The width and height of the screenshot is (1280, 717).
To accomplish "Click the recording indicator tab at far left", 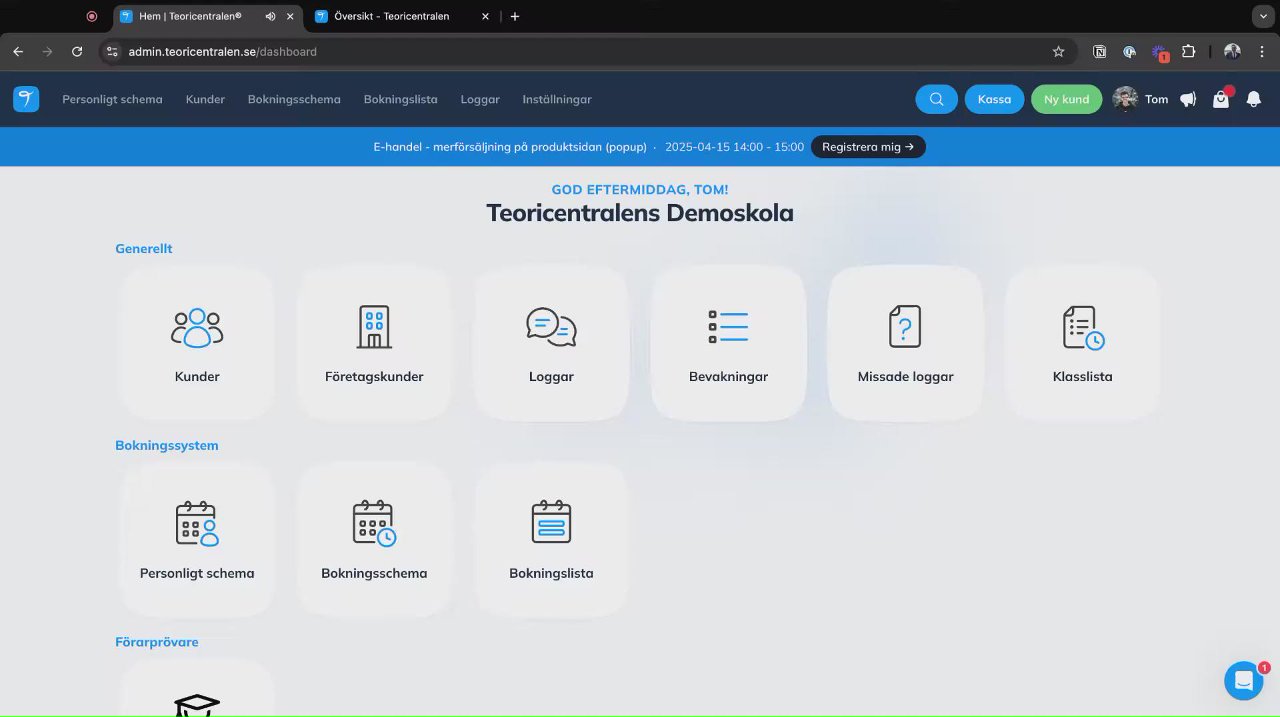I will tap(92, 16).
